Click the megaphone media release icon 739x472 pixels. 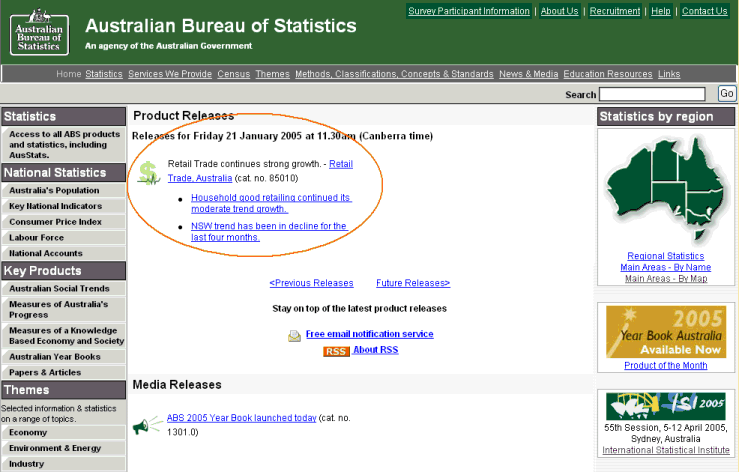click(x=143, y=425)
